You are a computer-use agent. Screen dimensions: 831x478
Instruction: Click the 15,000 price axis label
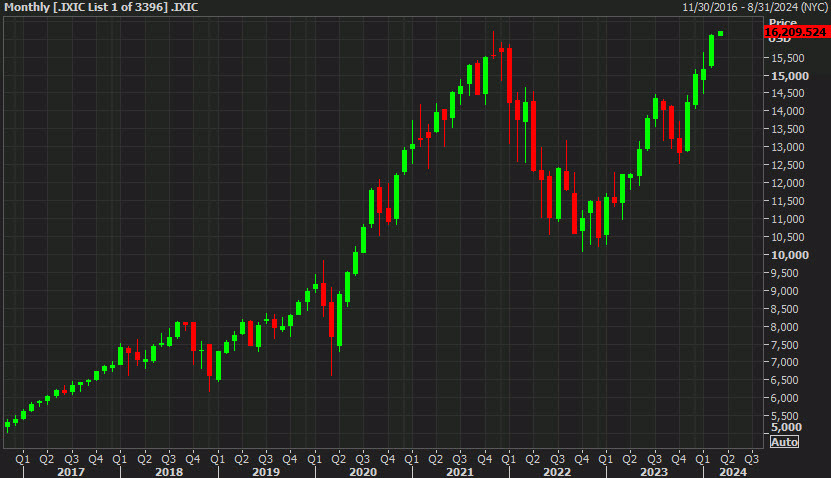[x=790, y=76]
